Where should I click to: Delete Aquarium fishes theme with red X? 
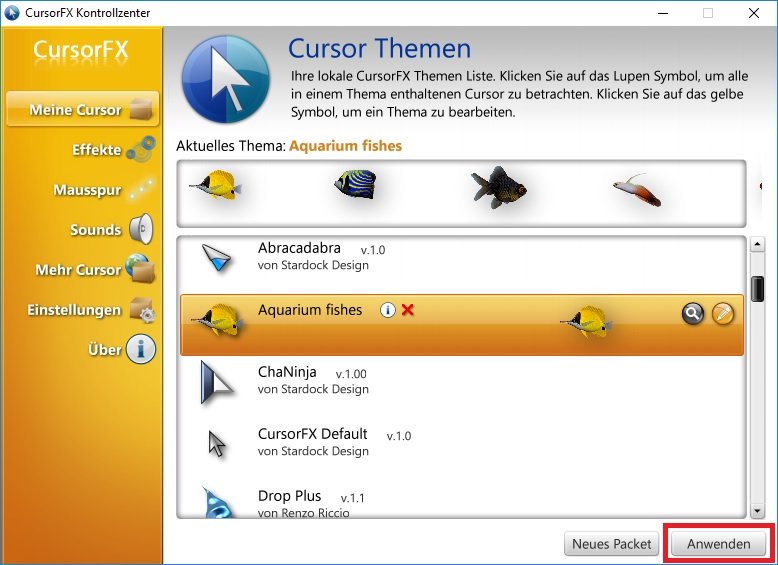click(x=408, y=310)
